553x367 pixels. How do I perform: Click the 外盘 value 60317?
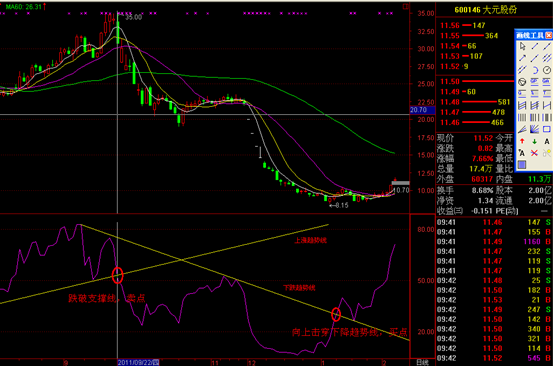point(482,179)
